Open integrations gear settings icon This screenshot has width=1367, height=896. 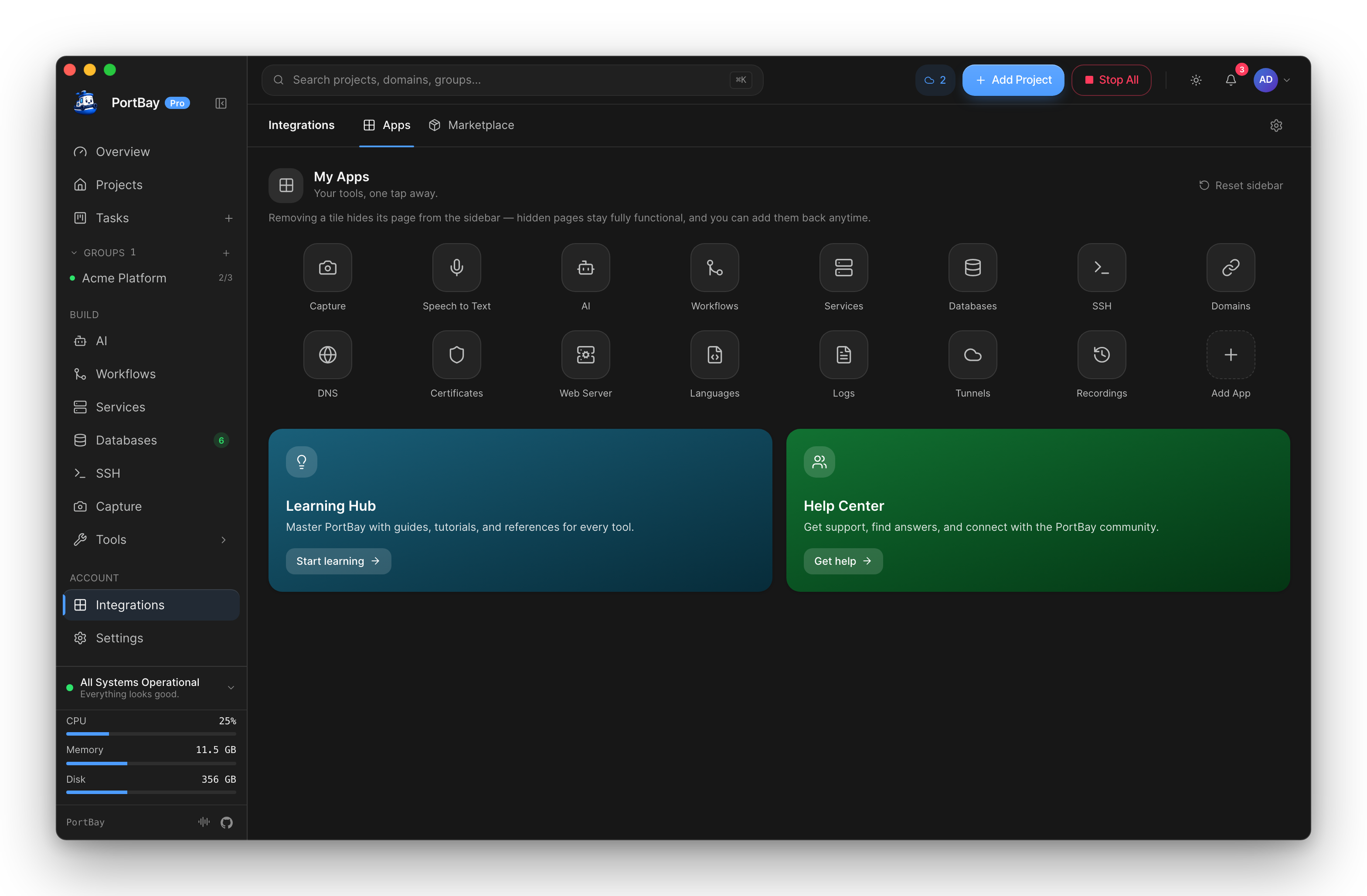tap(1275, 125)
